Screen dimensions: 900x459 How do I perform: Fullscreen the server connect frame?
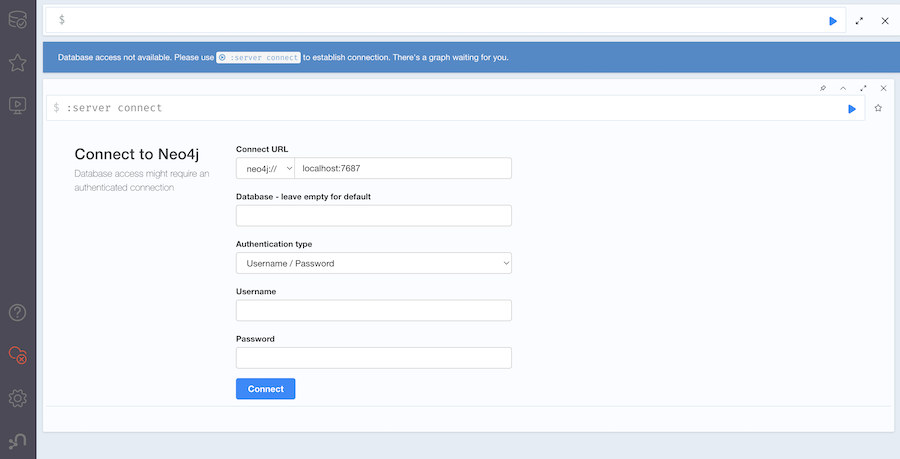[x=863, y=88]
